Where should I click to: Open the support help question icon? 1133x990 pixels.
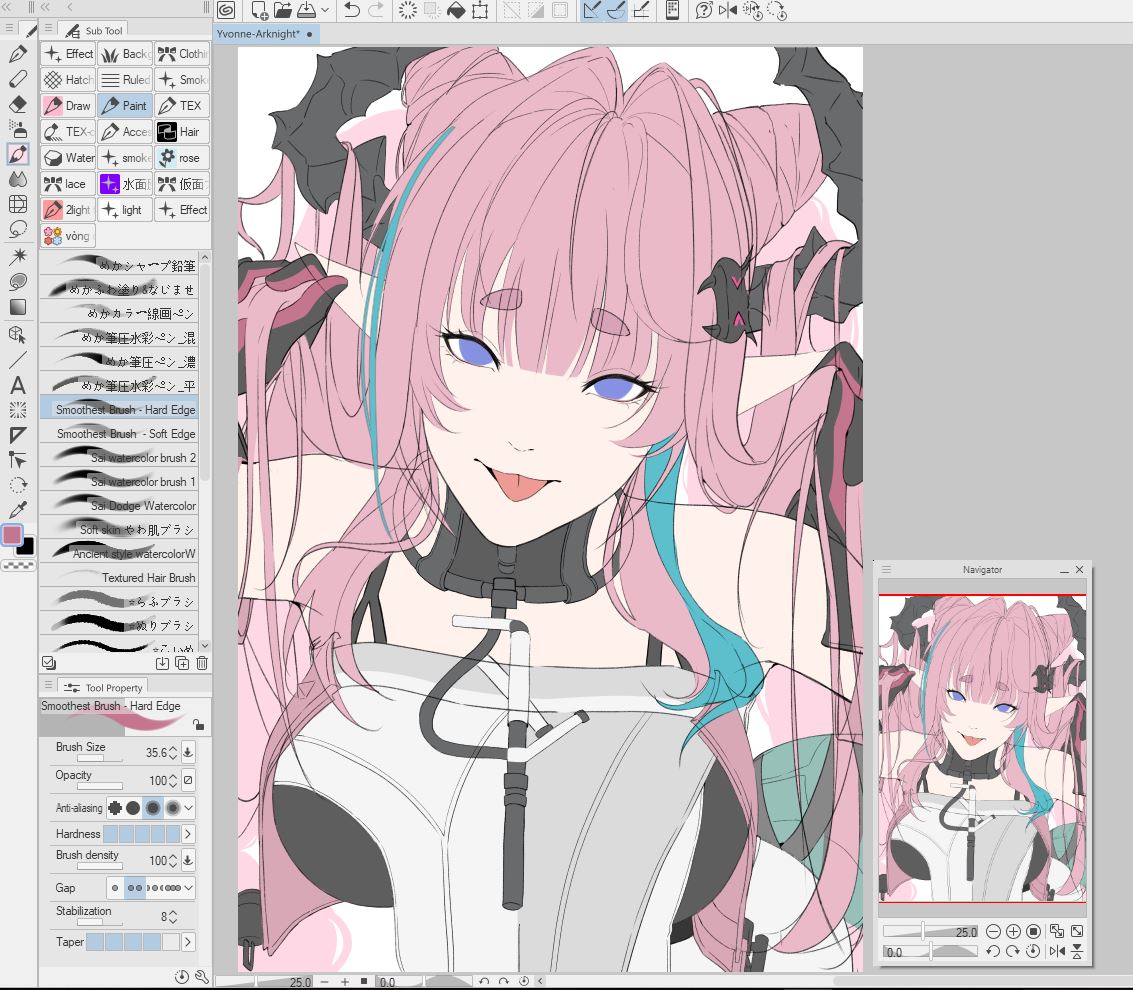pos(704,10)
